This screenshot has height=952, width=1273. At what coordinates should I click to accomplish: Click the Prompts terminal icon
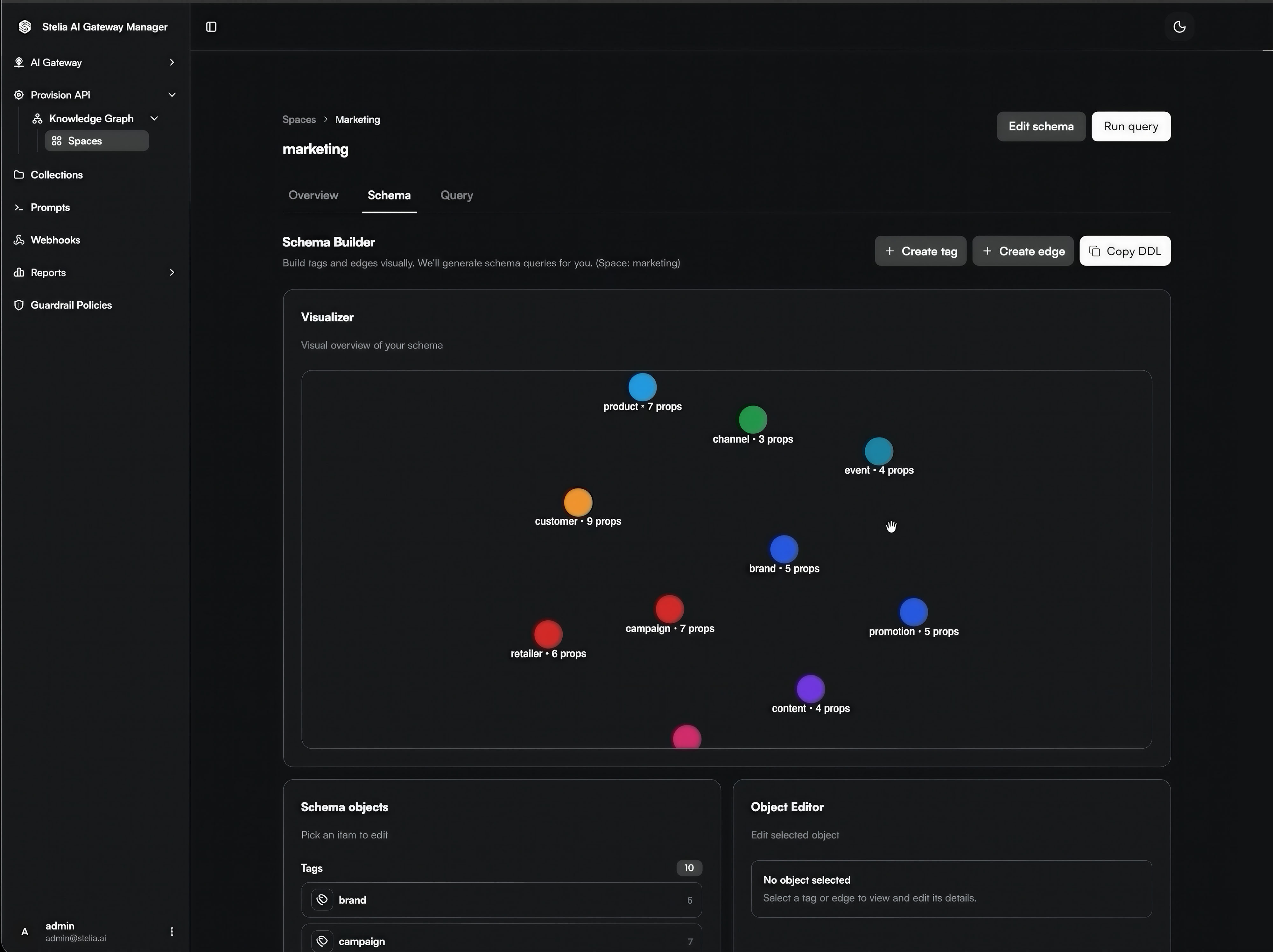(19, 208)
